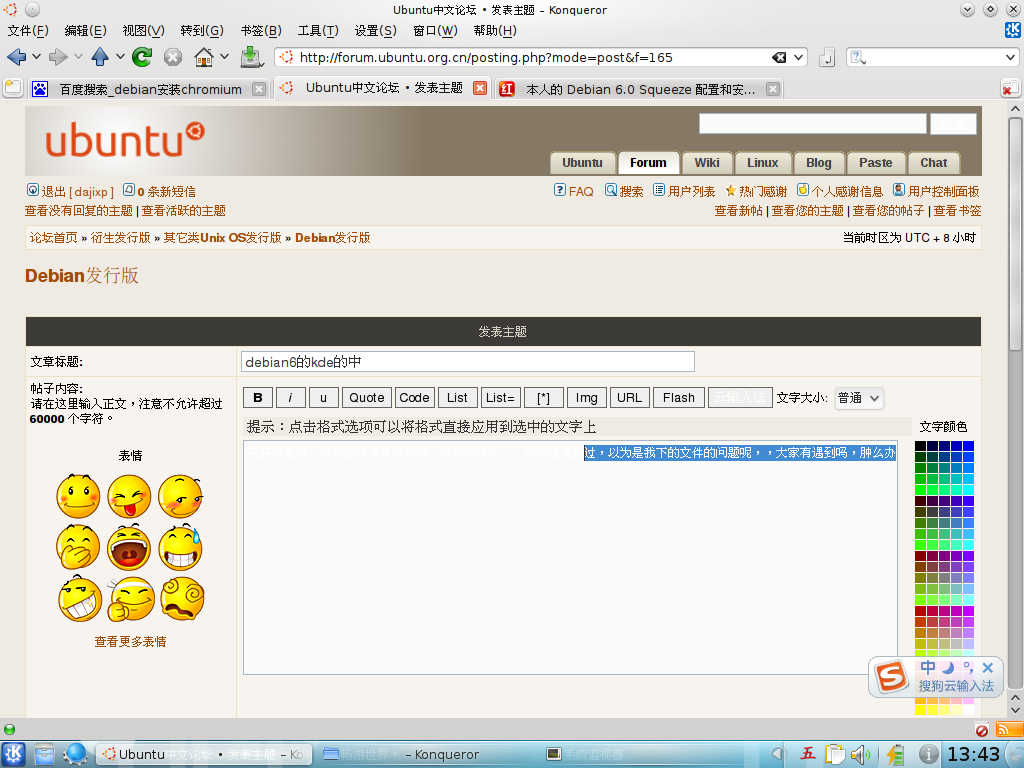Open the search bar dropdown arrow
1024x768 pixels.
[x=1010, y=57]
